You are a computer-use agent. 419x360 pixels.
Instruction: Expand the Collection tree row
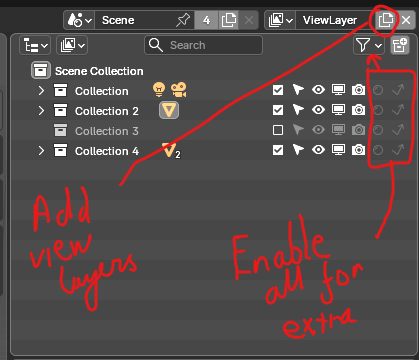41,91
